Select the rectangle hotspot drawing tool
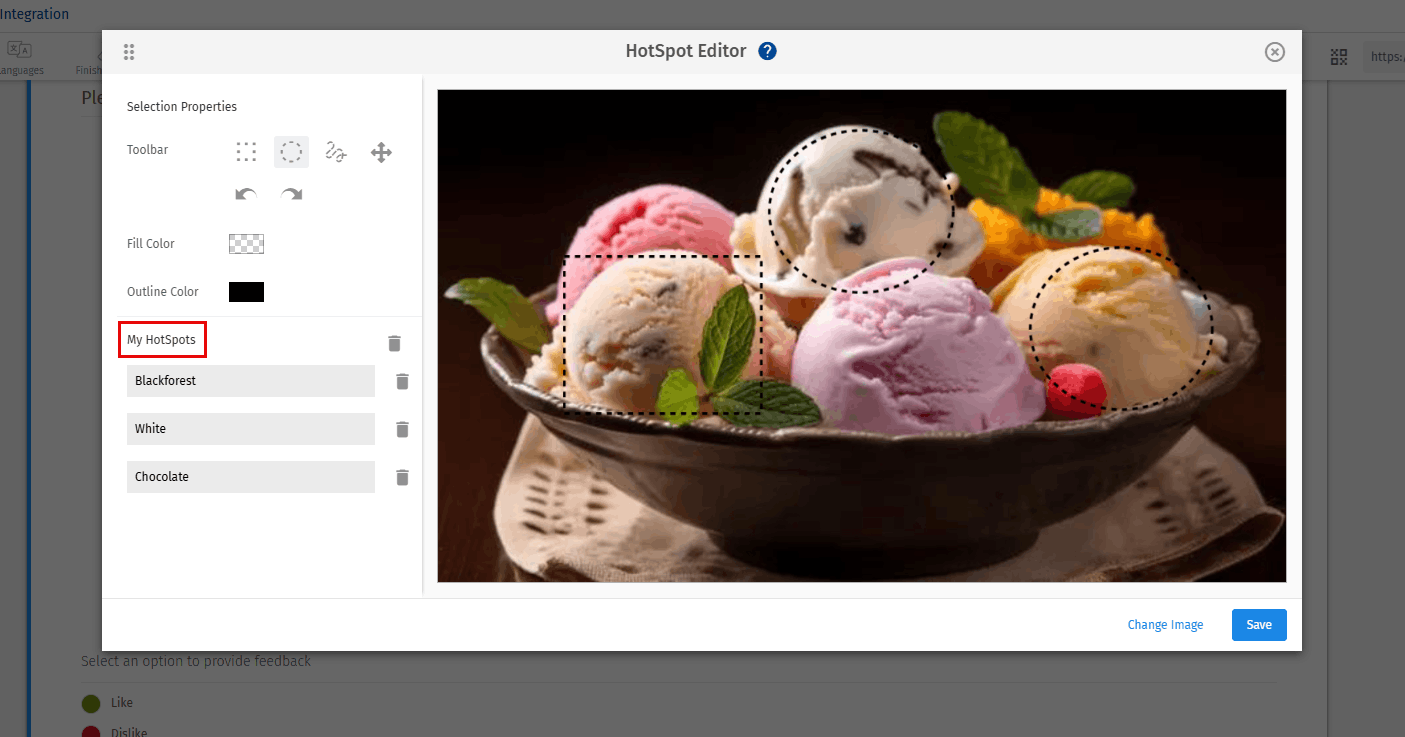This screenshot has width=1405, height=737. [246, 151]
